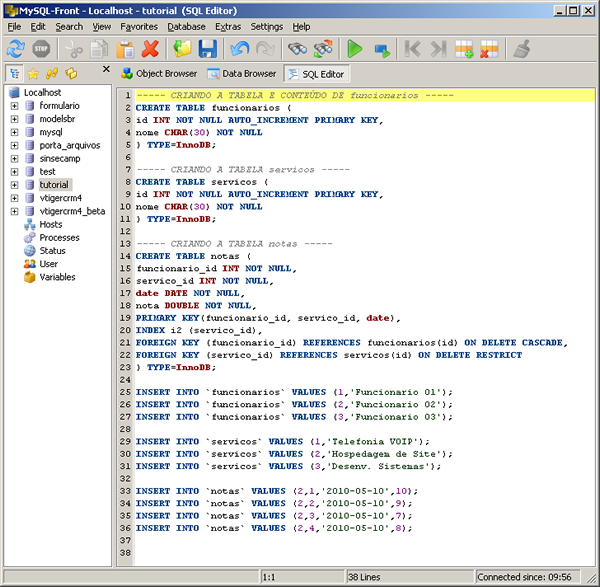Close the left navigator panel

(x=106, y=69)
